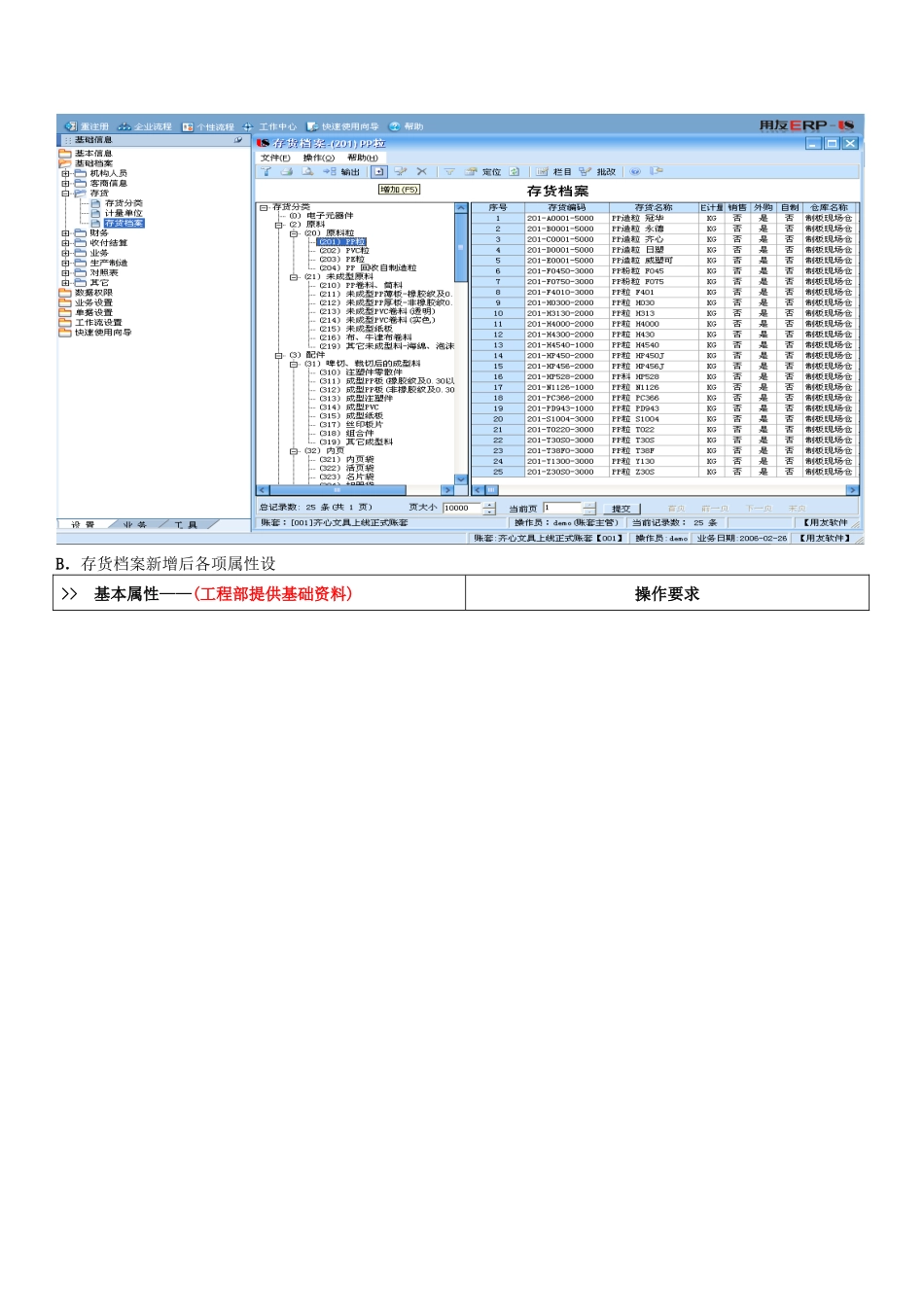Screen dimensions: 924x1307
Task: Click the 仓库名称 column header
Action: [829, 207]
